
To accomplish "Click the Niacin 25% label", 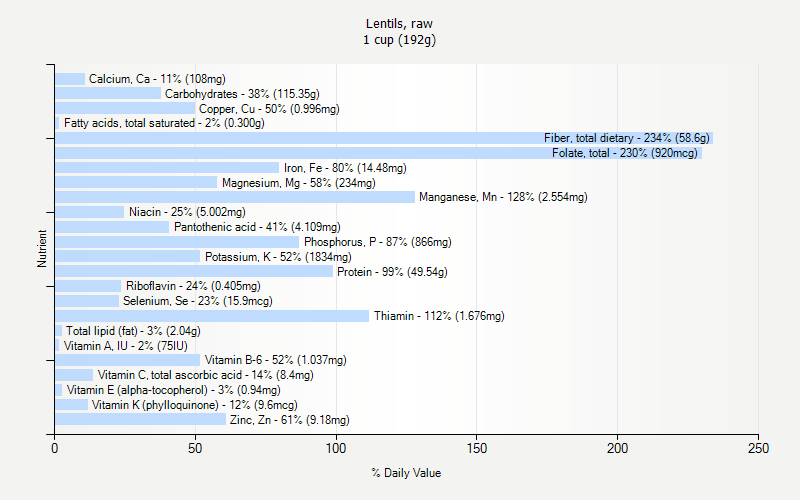I will coord(187,212).
